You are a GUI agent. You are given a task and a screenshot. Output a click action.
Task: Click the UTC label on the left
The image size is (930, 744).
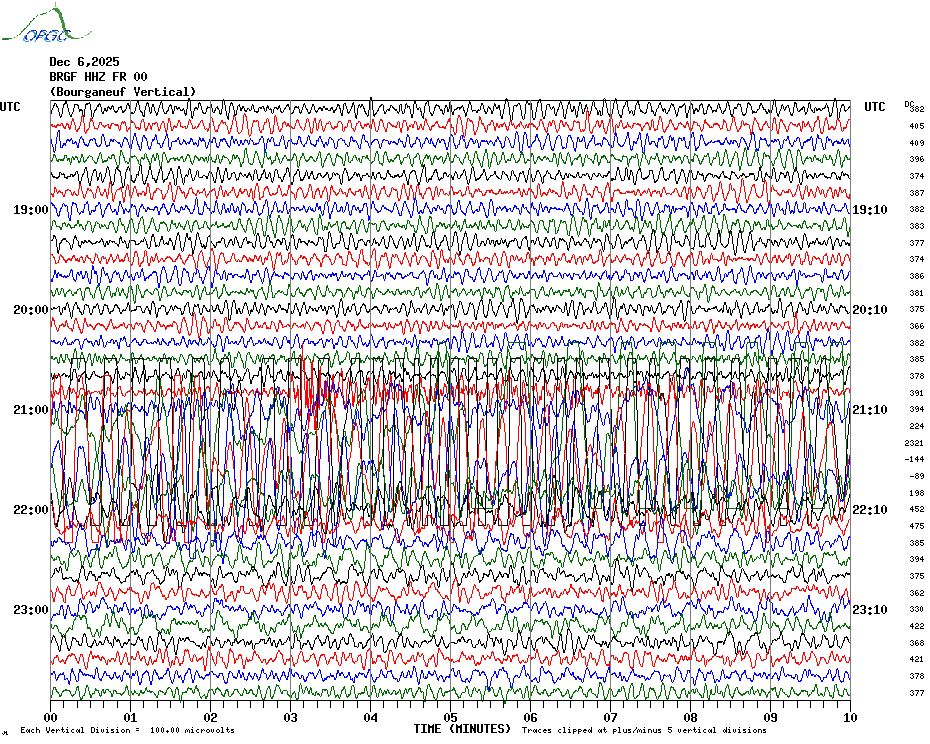pos(10,107)
